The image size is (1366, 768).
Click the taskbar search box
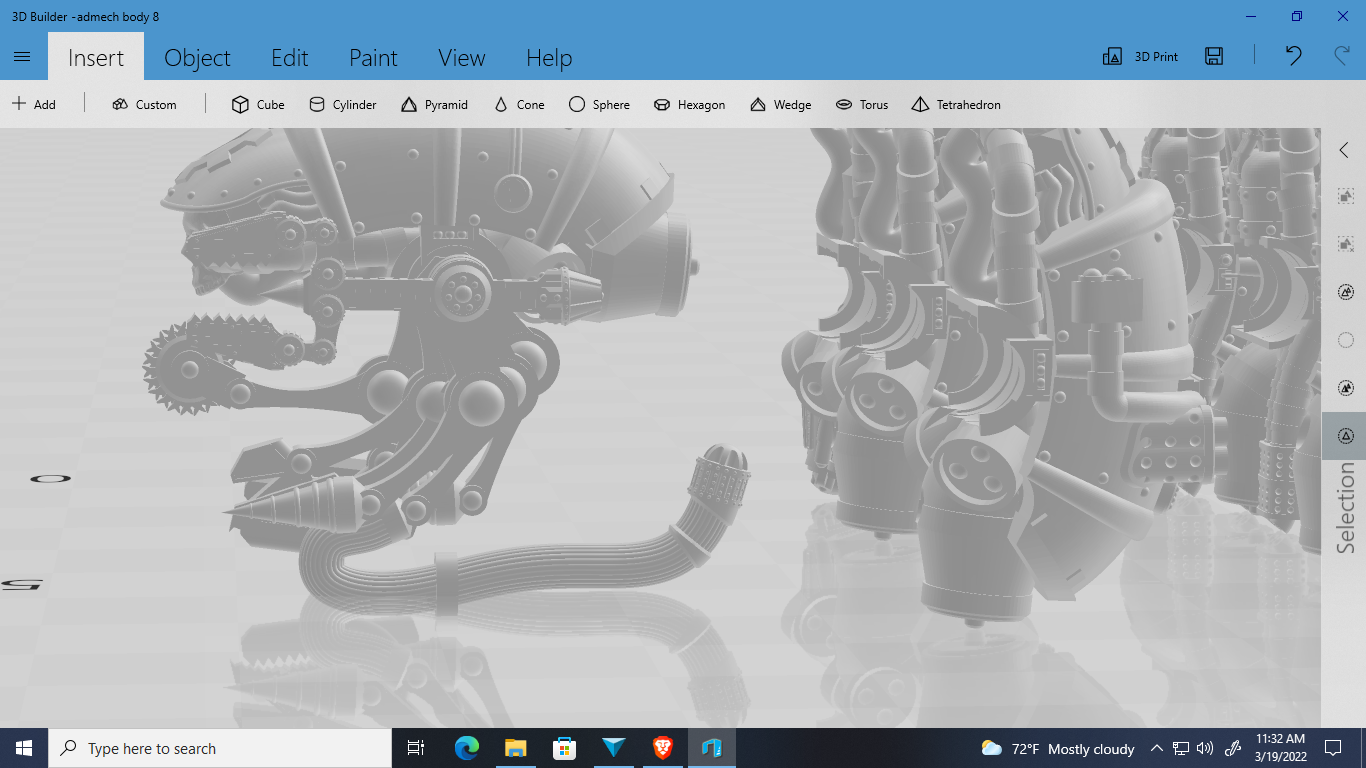point(220,748)
